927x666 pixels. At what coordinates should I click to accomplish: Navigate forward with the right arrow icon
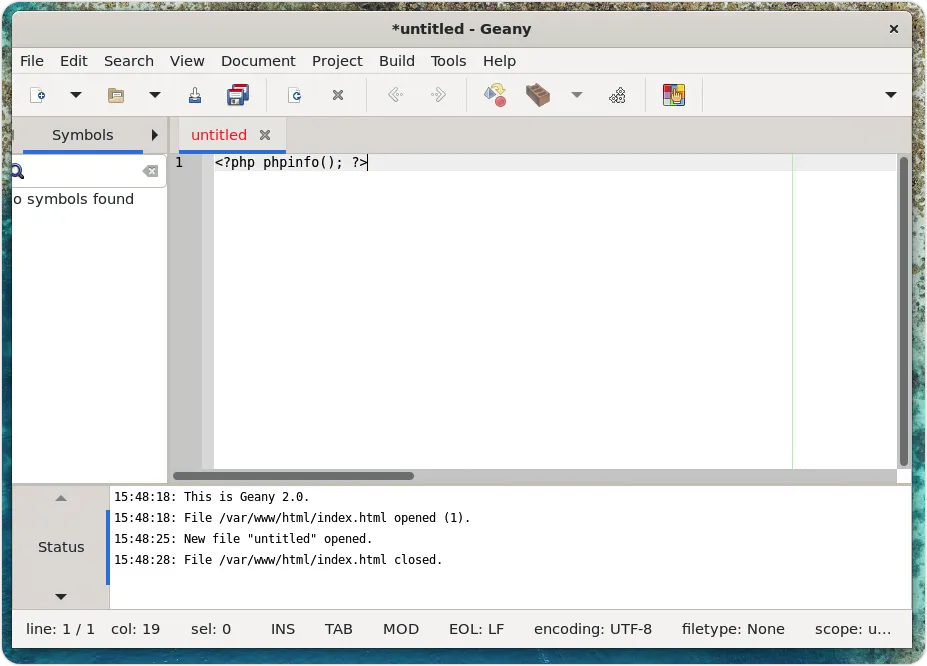(x=438, y=95)
